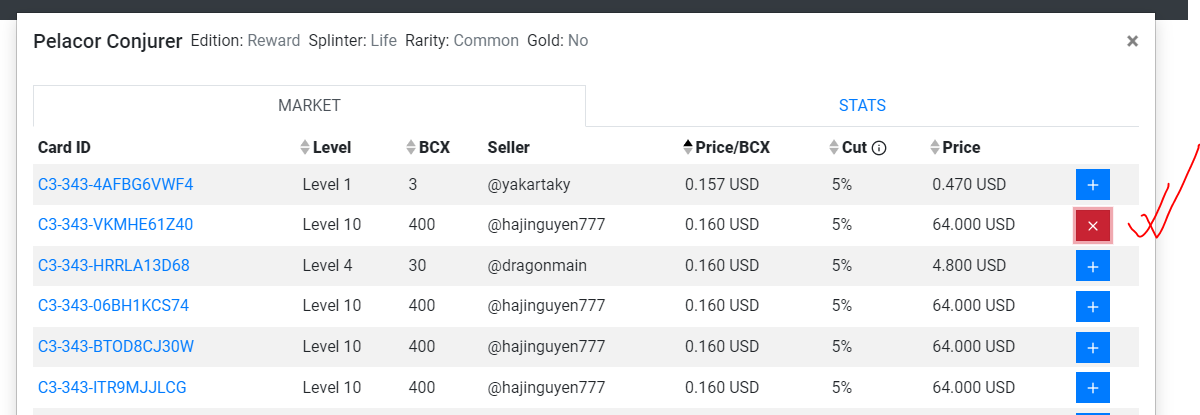Sort listings by Price/BCX column

point(727,147)
